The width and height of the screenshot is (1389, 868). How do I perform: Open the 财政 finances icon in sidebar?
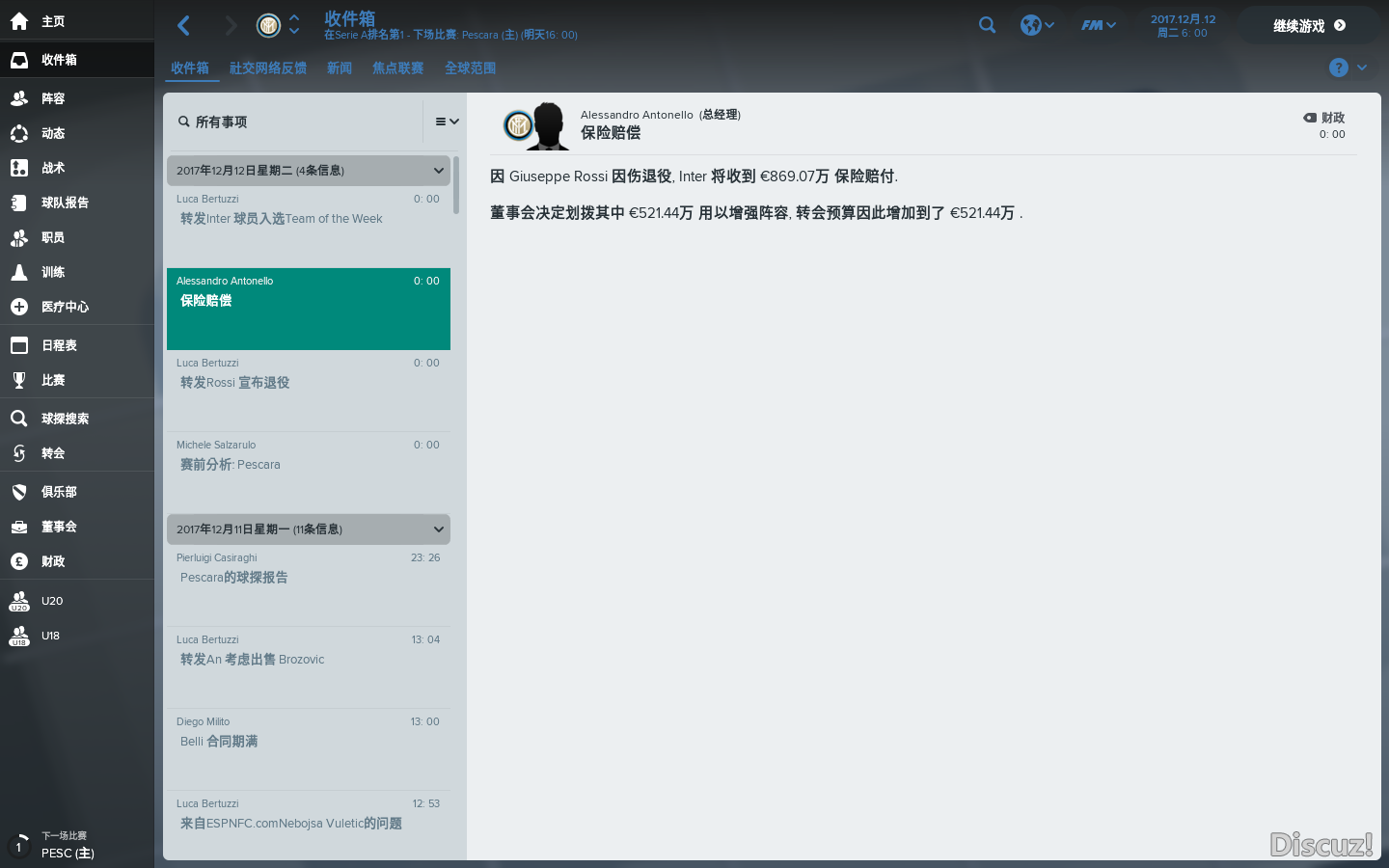[19, 561]
